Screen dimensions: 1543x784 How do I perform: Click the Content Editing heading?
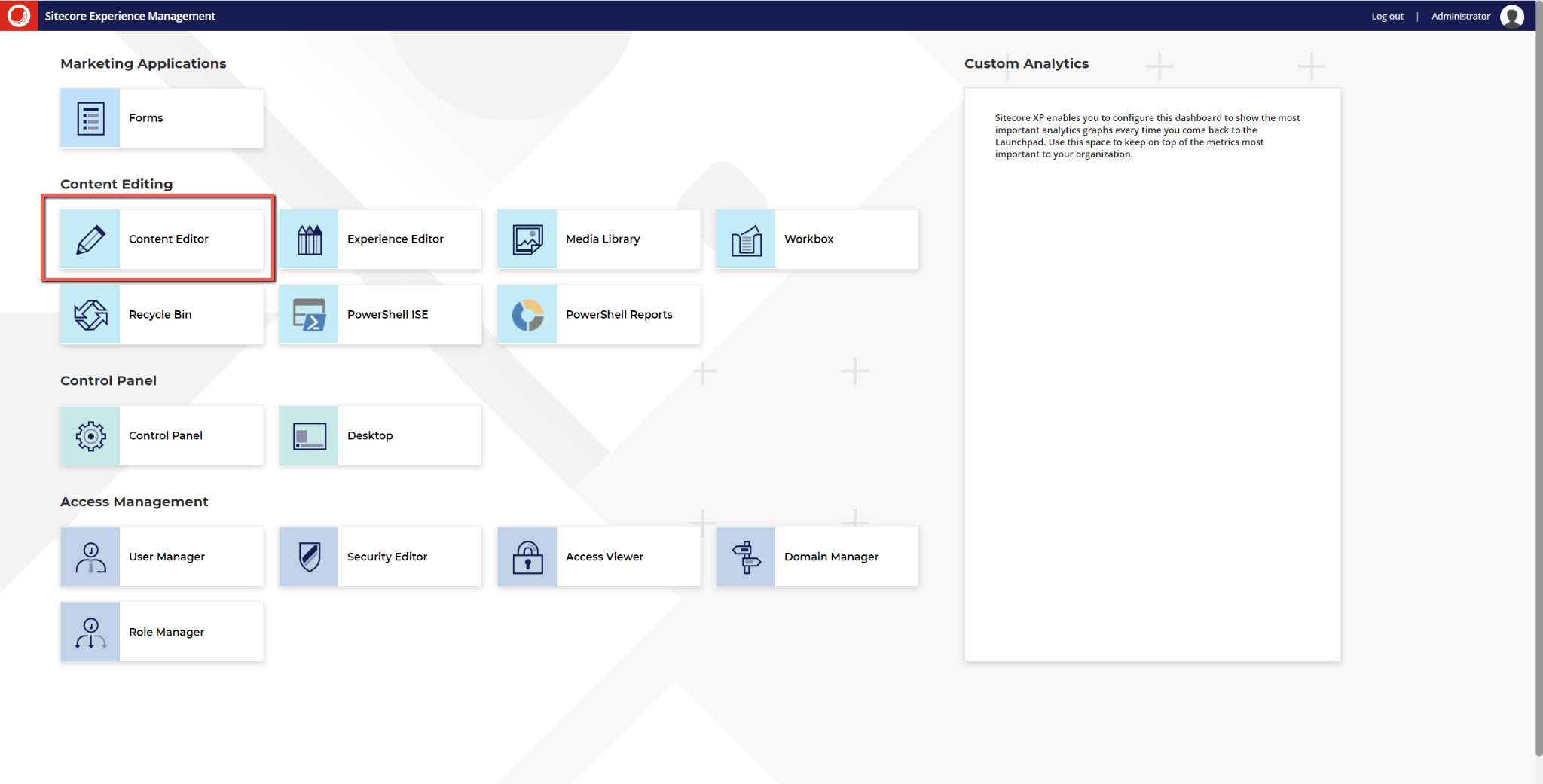click(116, 185)
